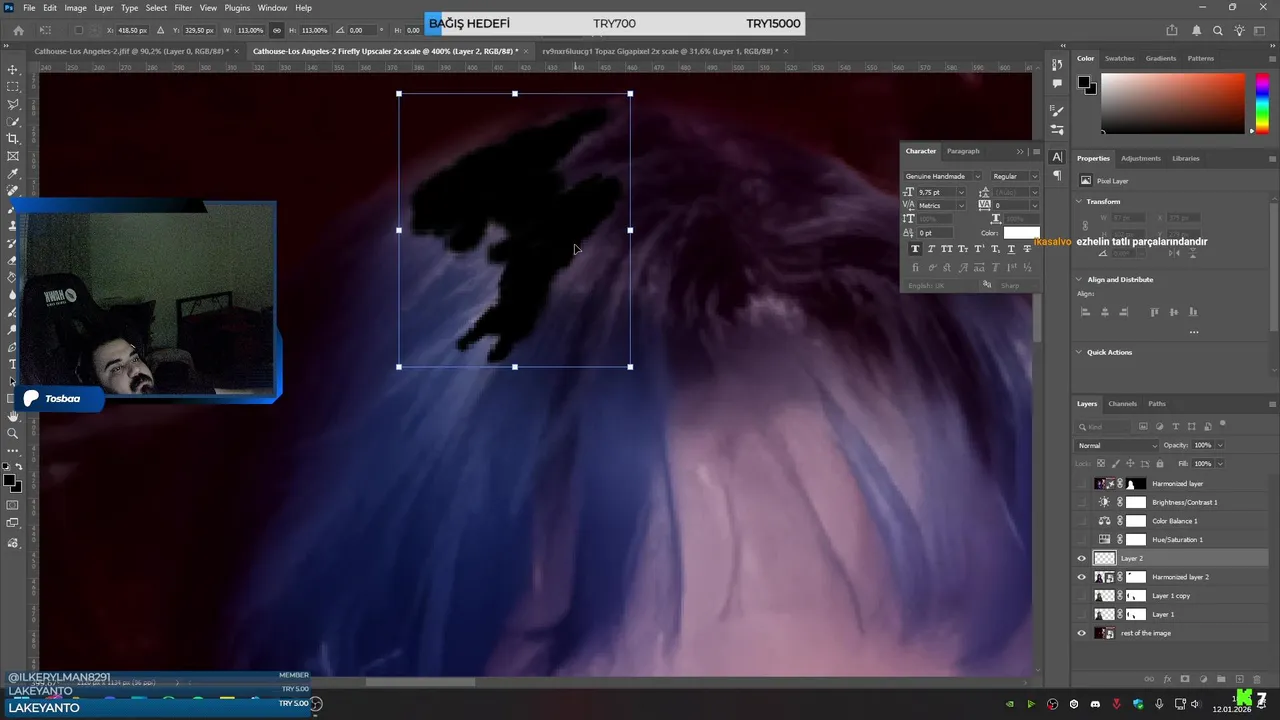Select the Lasso tool
Viewport: 1280px width, 720px height.
point(13,104)
